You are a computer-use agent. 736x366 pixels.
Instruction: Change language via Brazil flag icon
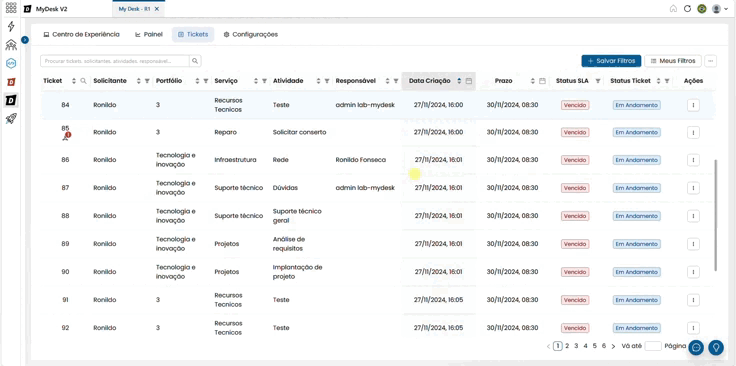coord(702,8)
